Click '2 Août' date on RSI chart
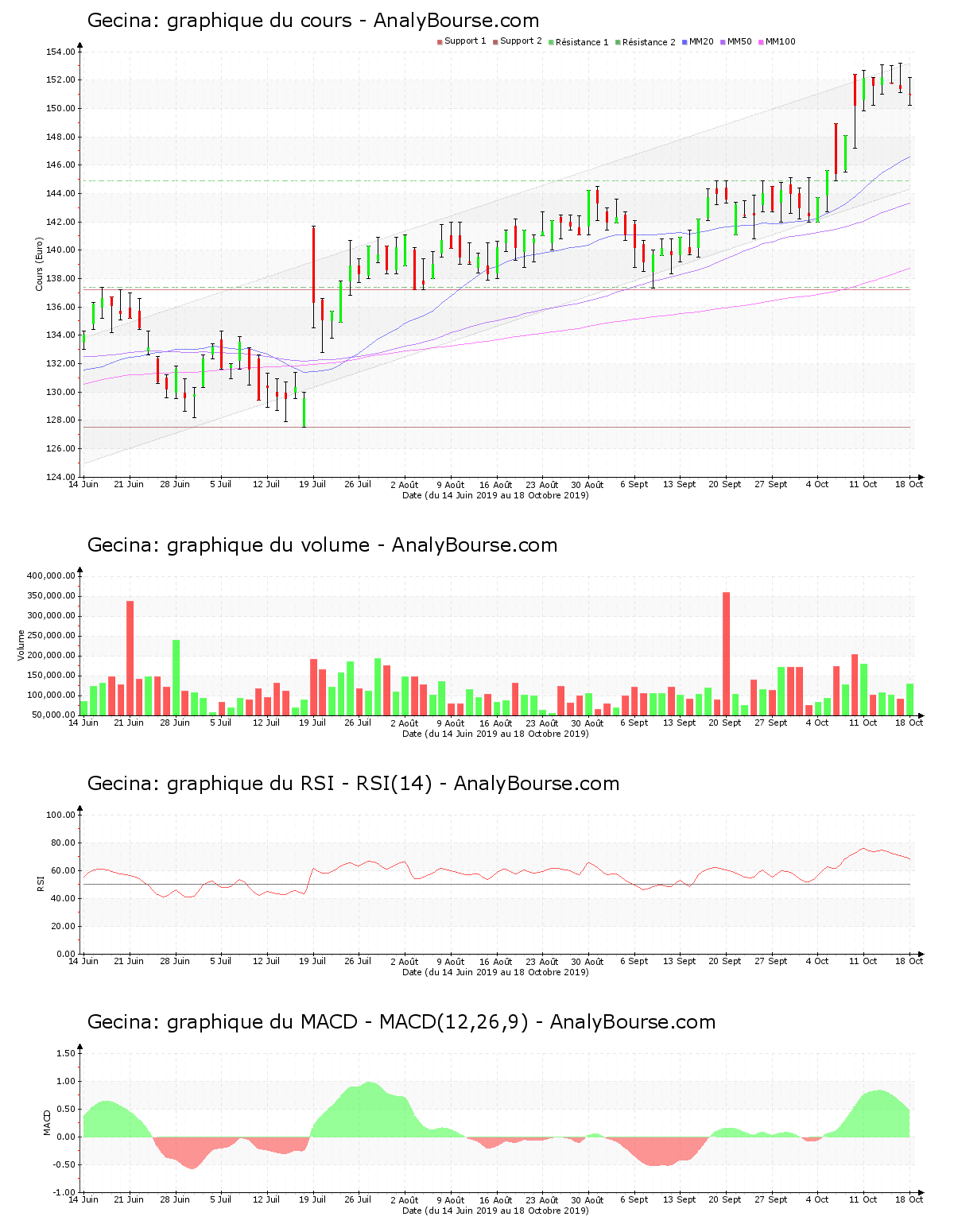The width and height of the screenshot is (954, 1232). pyautogui.click(x=404, y=961)
